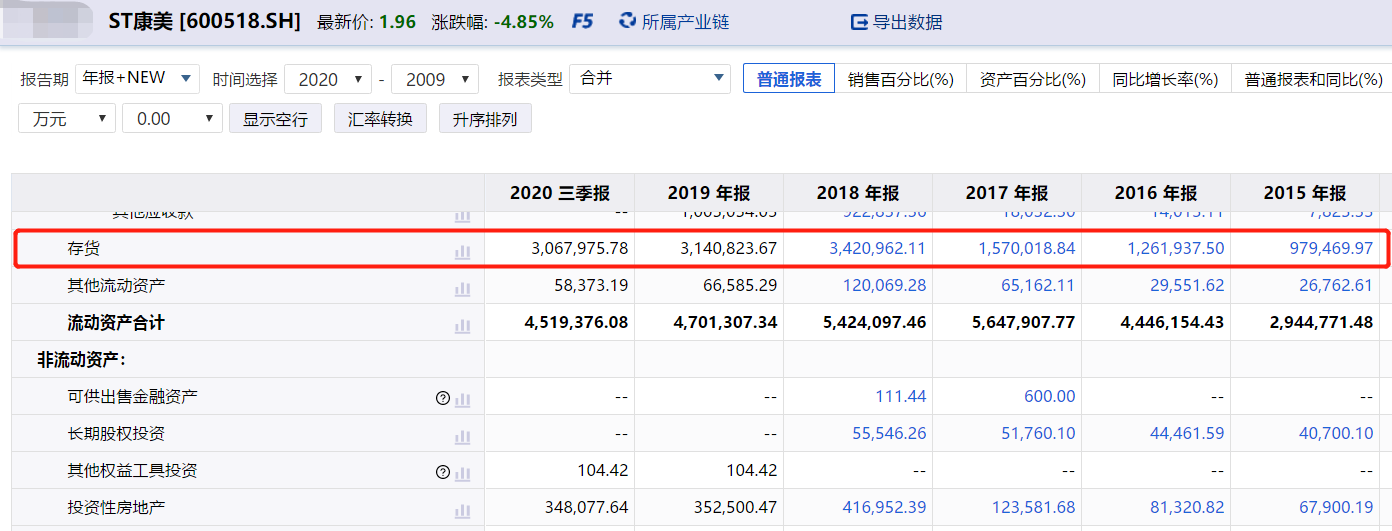Expand the 报表类型 合并 dropdown

(650, 79)
